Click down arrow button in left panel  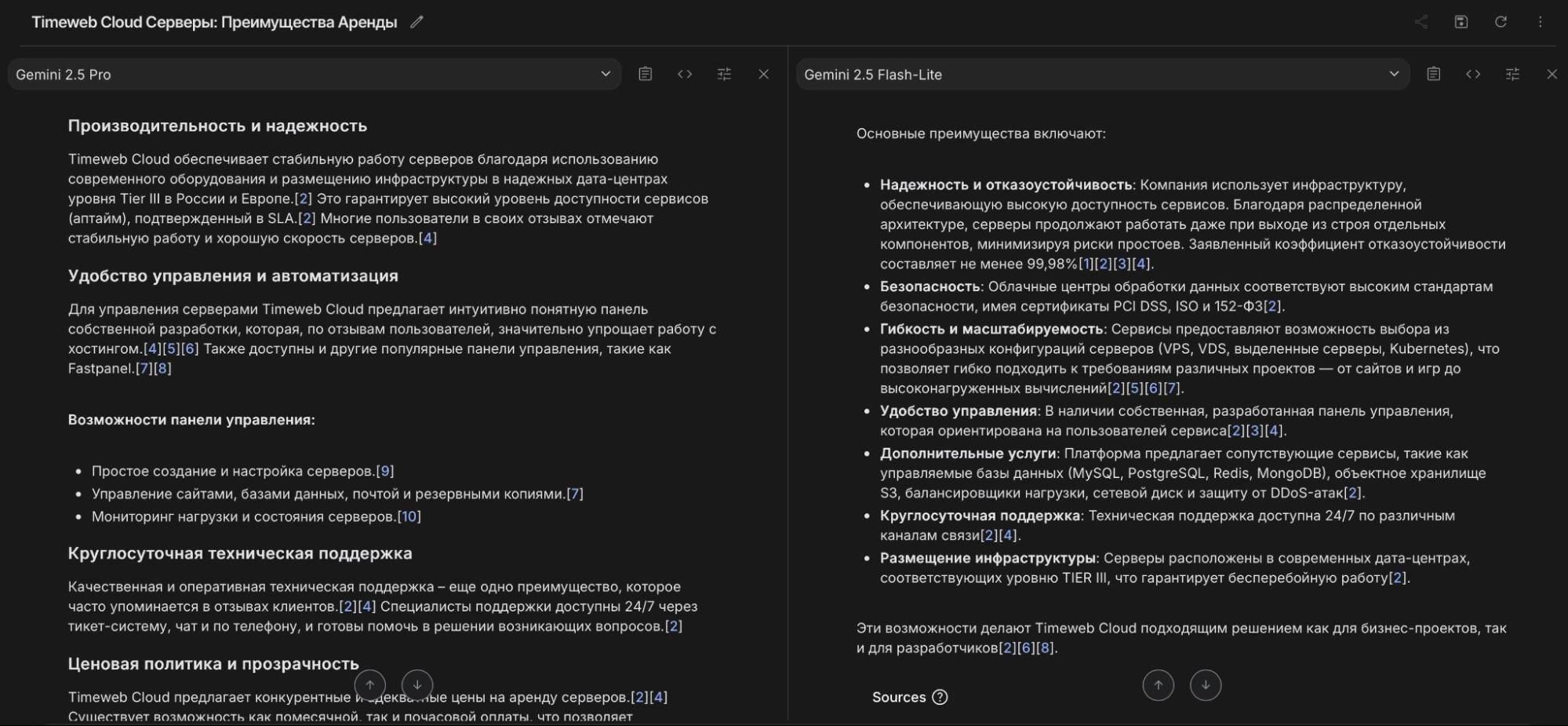(x=417, y=684)
